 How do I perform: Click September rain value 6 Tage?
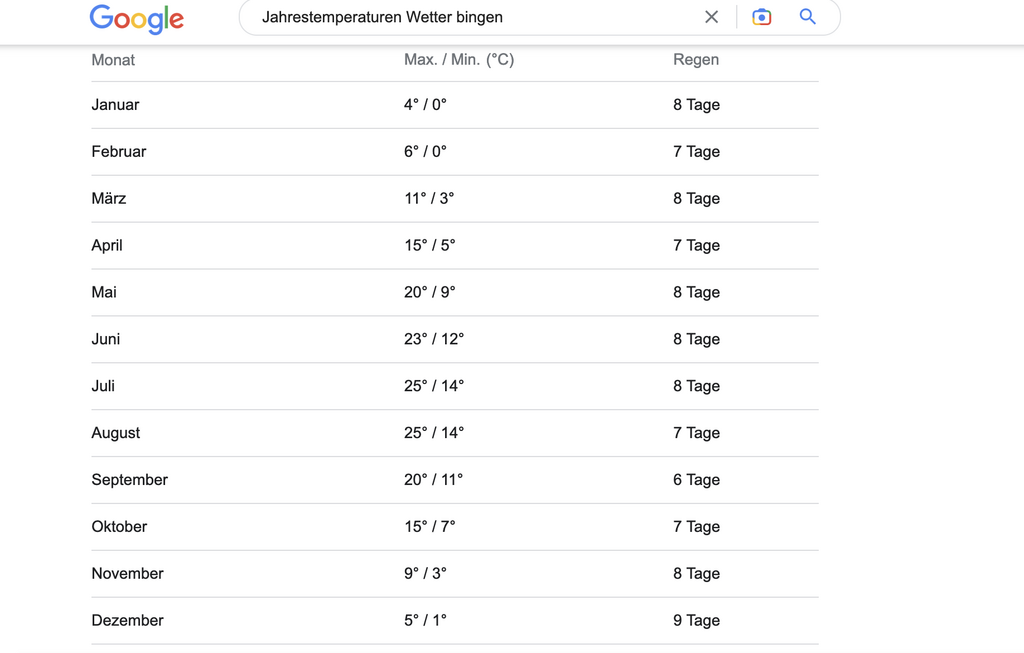tap(696, 480)
